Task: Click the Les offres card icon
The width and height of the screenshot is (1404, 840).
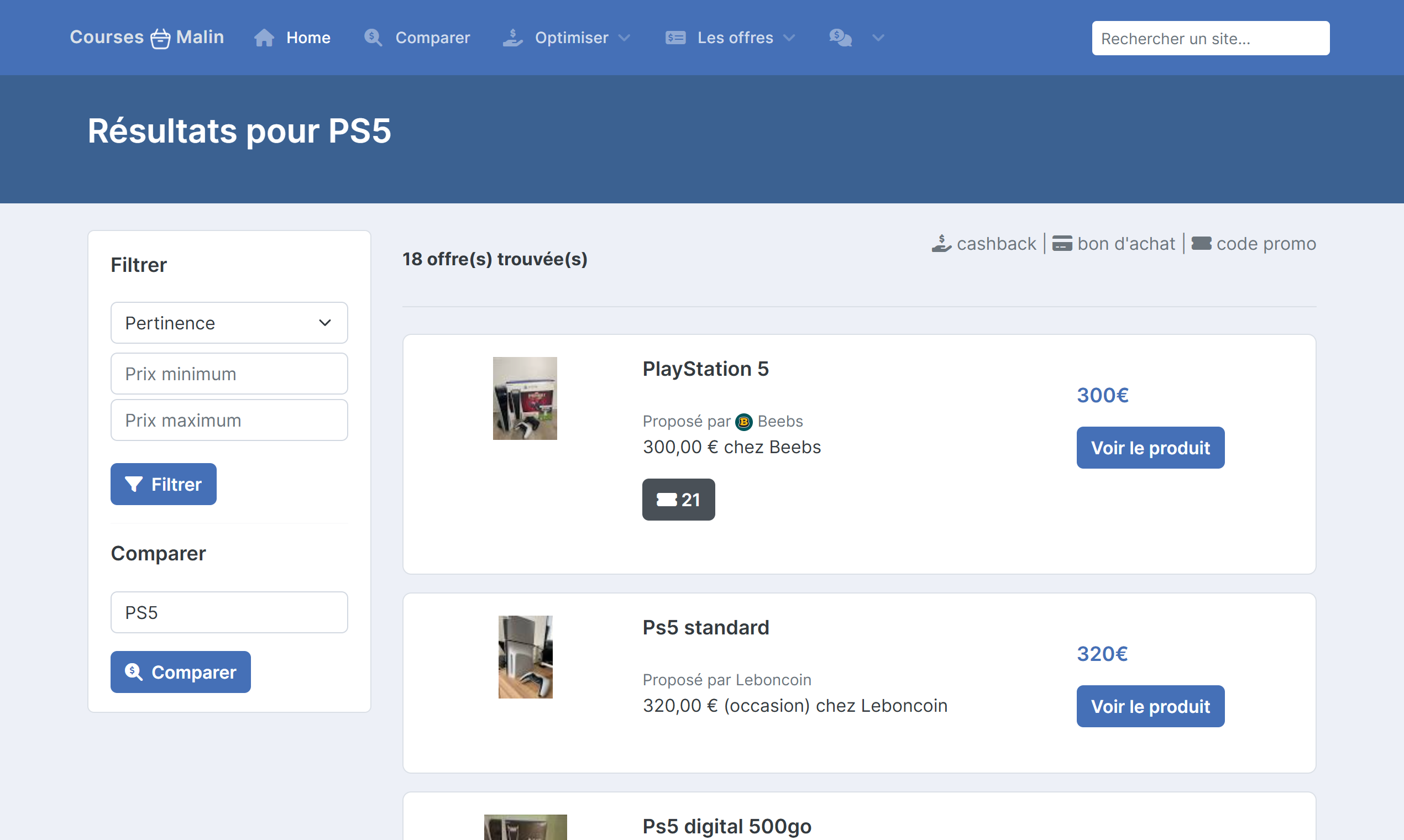Action: 675,38
